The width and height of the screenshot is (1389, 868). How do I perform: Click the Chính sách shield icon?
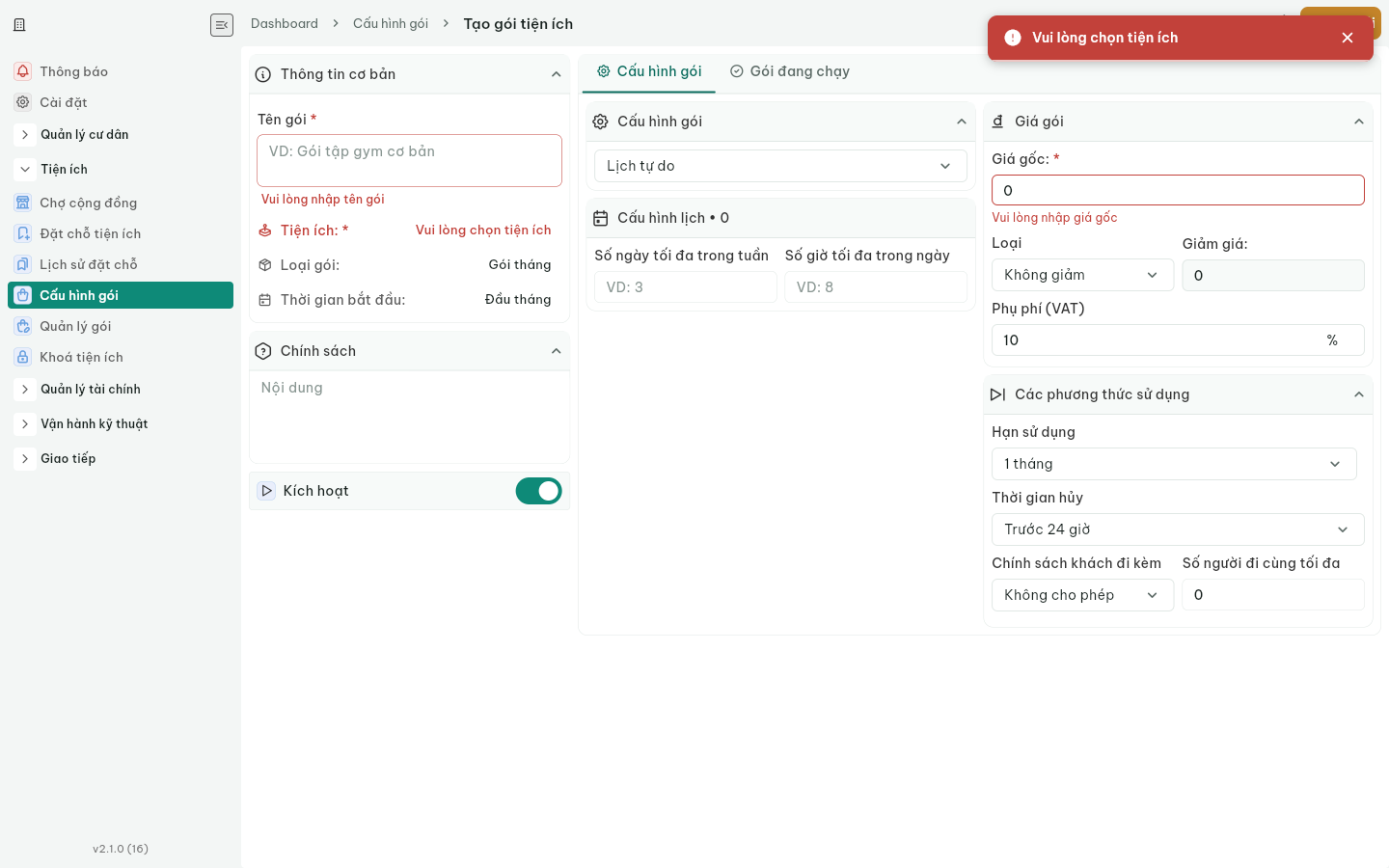pyautogui.click(x=263, y=351)
